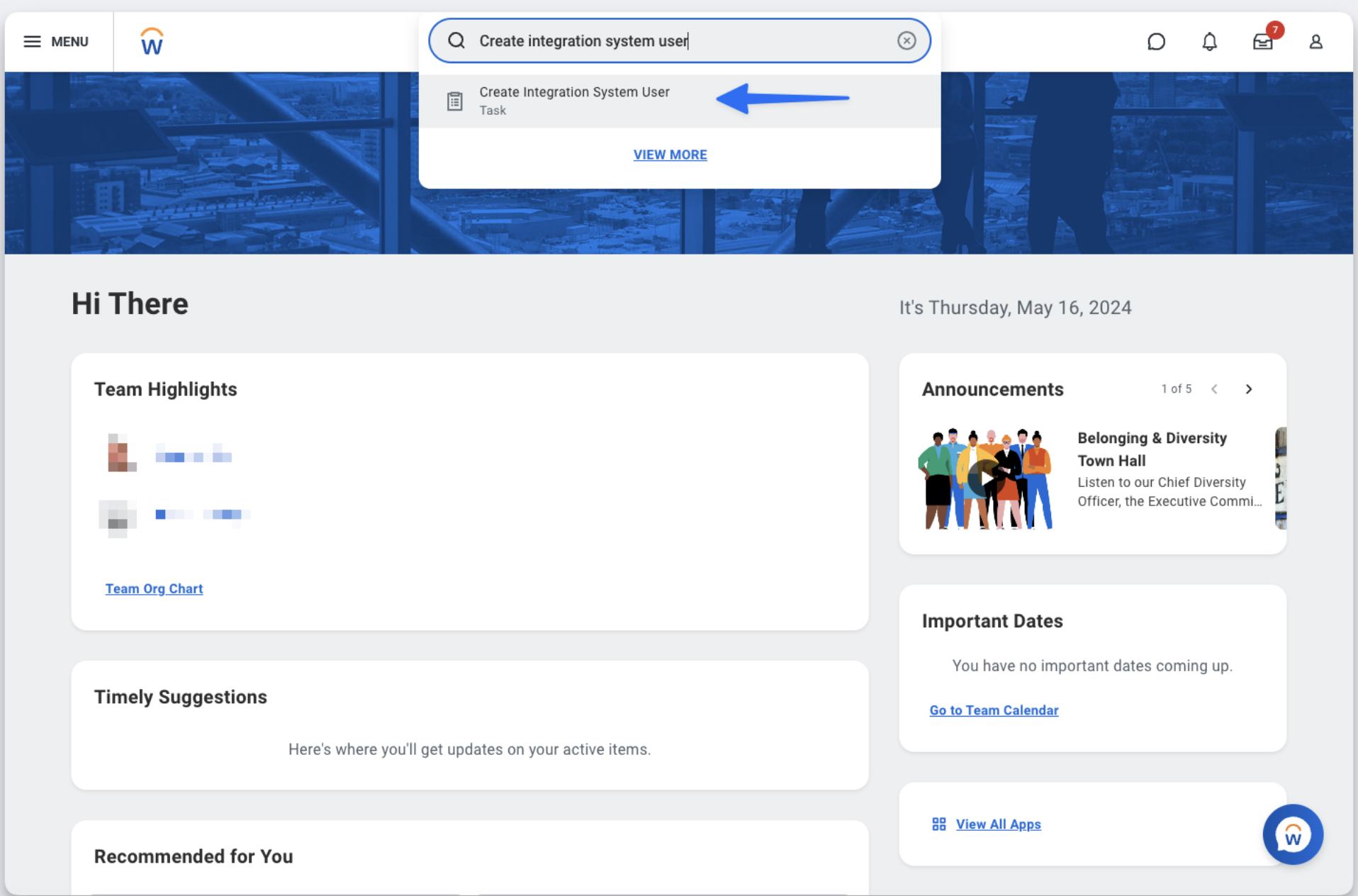Go to previous announcement

(1214, 389)
